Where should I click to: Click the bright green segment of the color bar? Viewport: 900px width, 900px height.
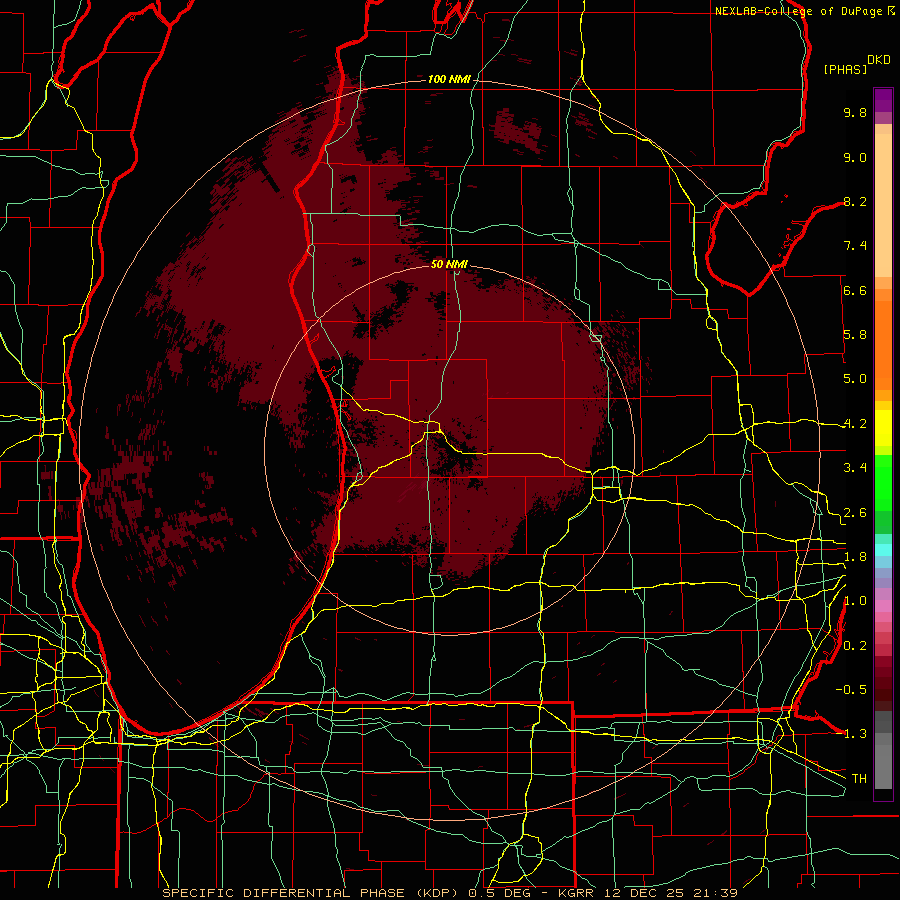pos(883,481)
